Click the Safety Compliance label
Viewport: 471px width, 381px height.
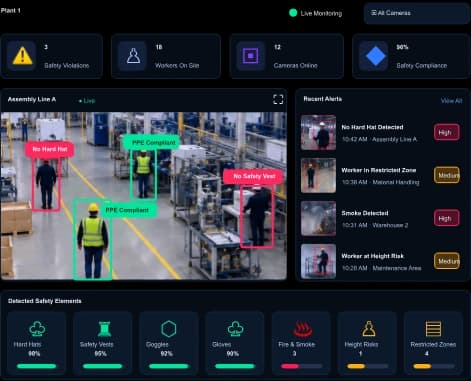[422, 66]
